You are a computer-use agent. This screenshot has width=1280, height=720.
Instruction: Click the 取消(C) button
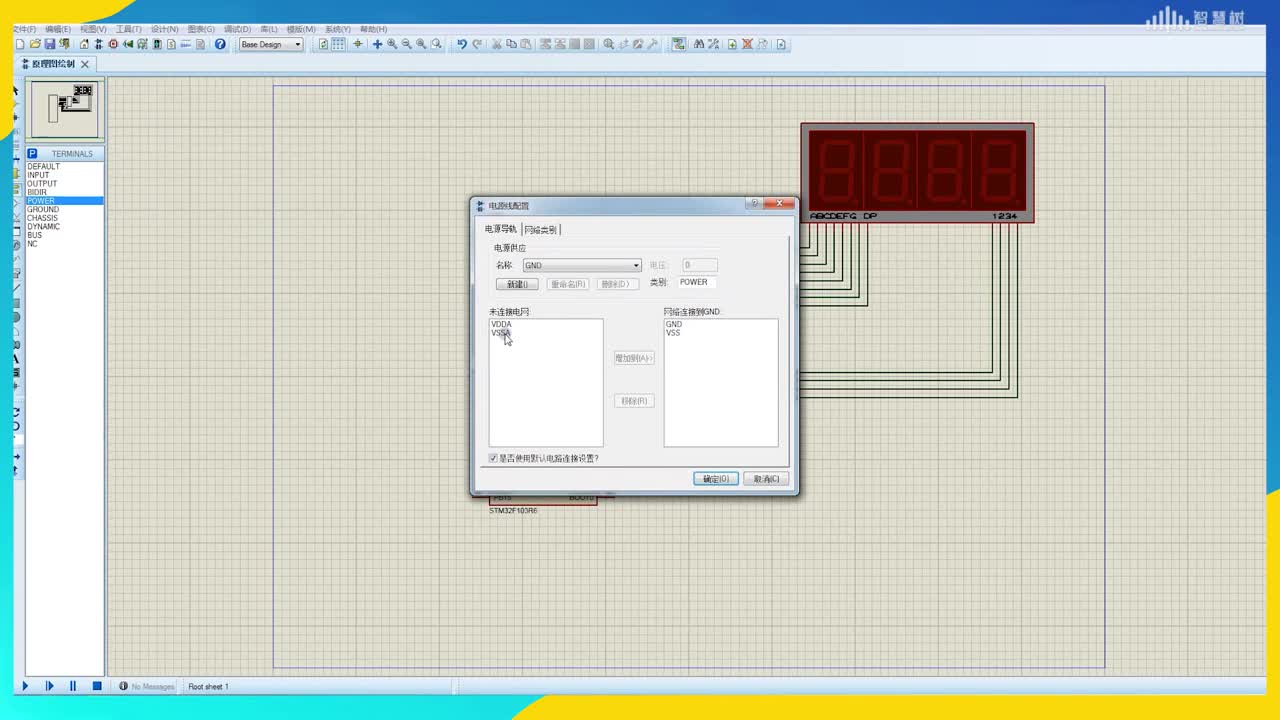pos(767,479)
